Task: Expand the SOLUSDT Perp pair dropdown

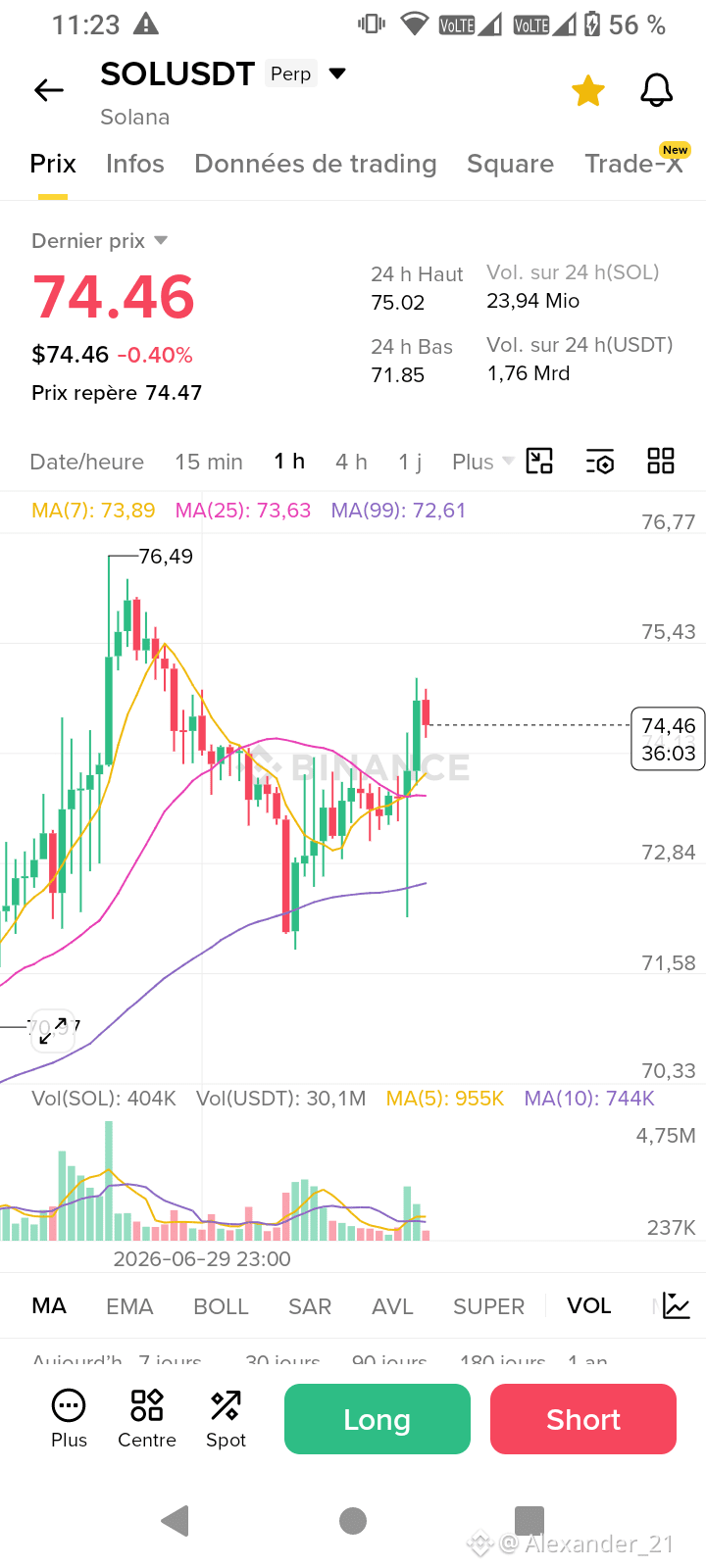Action: click(x=337, y=73)
